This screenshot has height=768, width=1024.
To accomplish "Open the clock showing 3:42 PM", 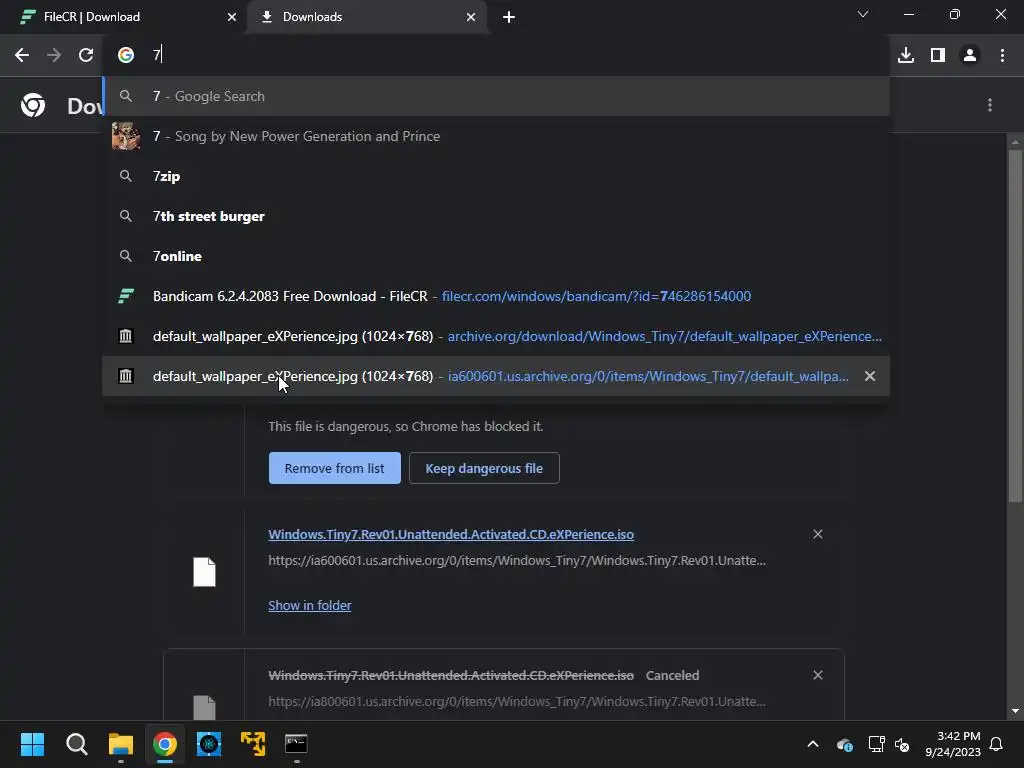I will (953, 744).
